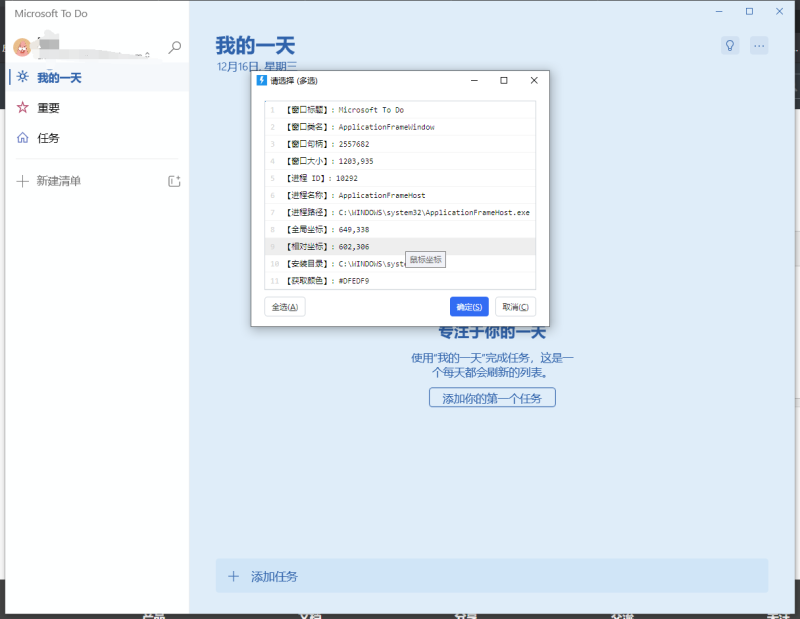Select the 安装目录 row in the list
The image size is (800, 619).
pyautogui.click(x=400, y=264)
